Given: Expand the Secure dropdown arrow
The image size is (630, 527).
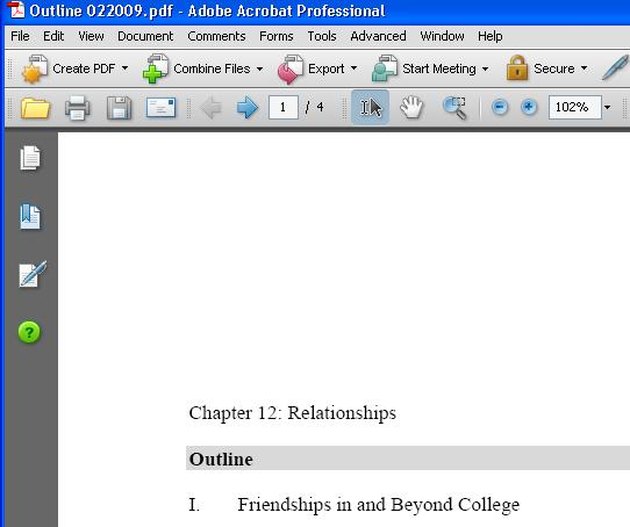Looking at the screenshot, I should click(x=584, y=68).
